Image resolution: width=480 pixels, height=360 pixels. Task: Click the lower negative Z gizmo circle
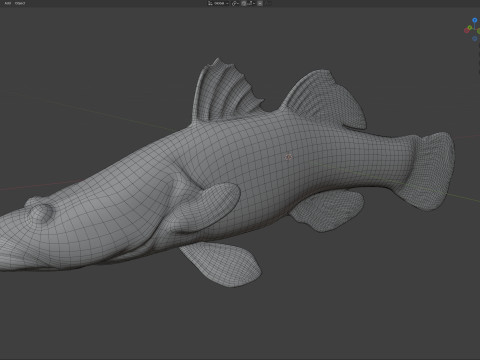click(475, 38)
